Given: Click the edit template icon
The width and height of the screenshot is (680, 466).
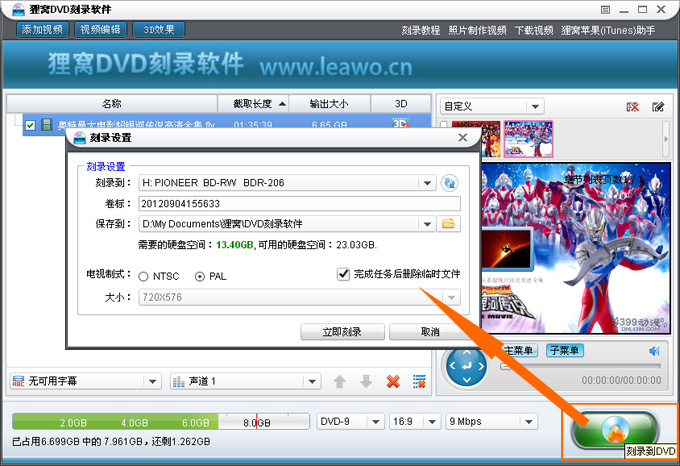Looking at the screenshot, I should [658, 107].
